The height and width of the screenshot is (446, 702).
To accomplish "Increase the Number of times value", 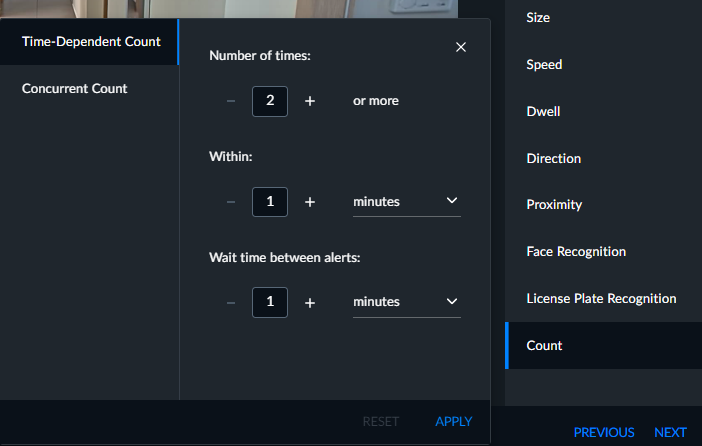I will (x=310, y=101).
